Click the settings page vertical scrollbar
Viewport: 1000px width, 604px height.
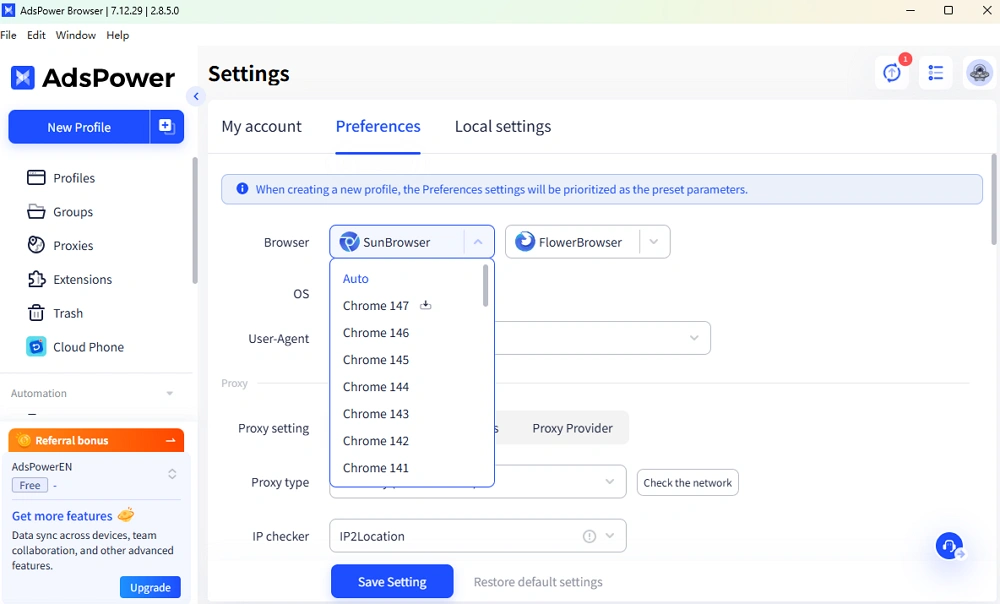[994, 199]
